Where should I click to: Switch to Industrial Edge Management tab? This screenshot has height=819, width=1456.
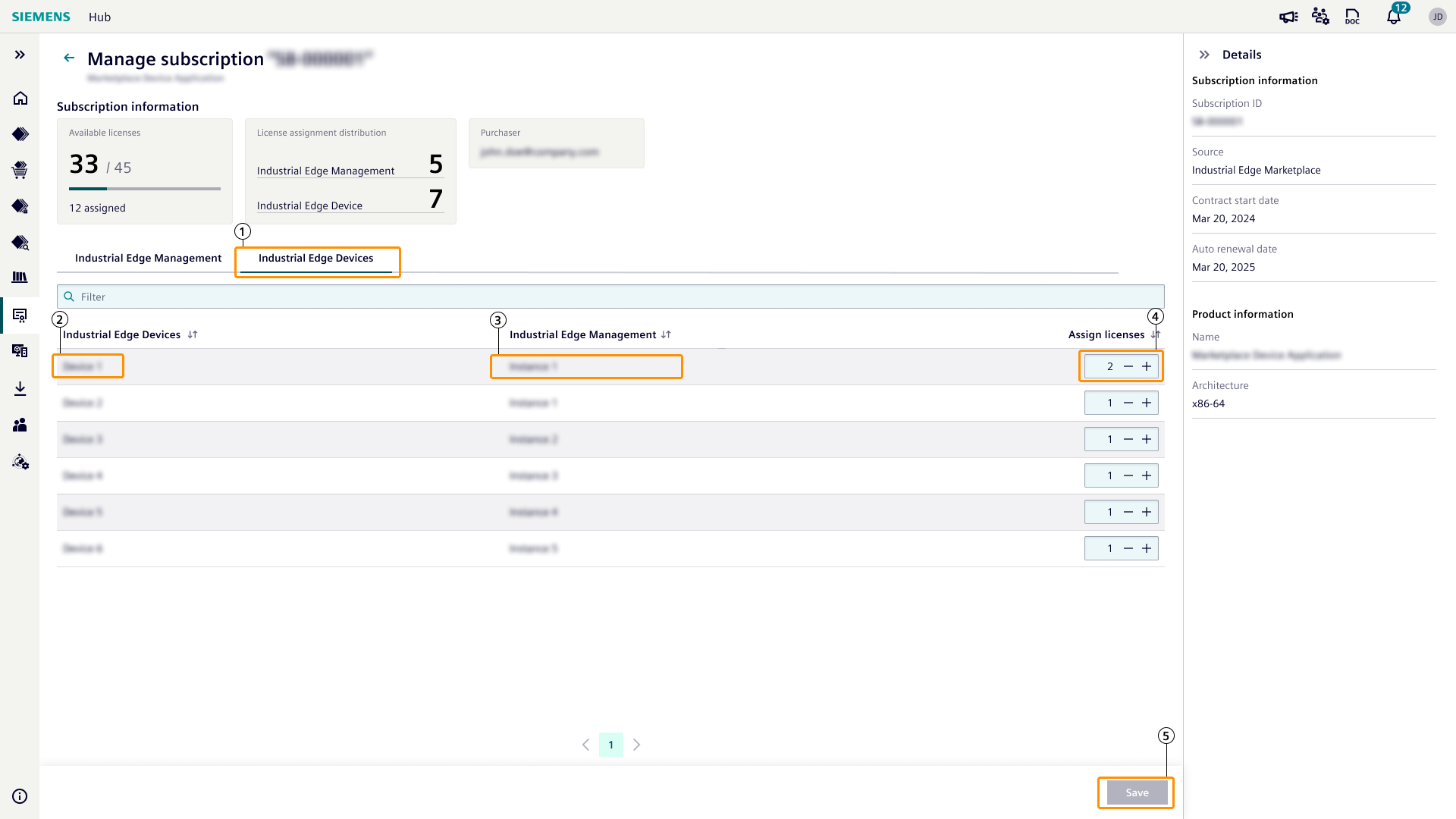(x=148, y=258)
